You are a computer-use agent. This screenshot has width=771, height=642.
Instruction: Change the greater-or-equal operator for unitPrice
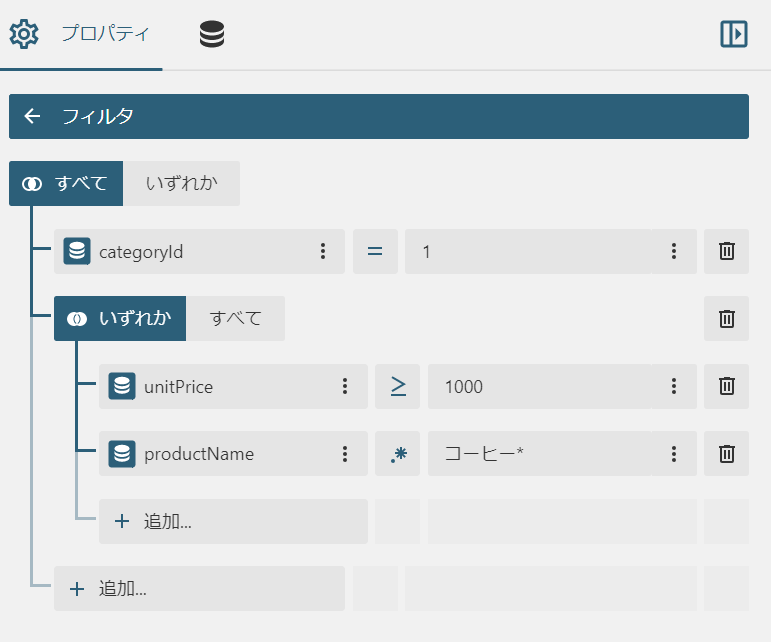[x=397, y=386]
